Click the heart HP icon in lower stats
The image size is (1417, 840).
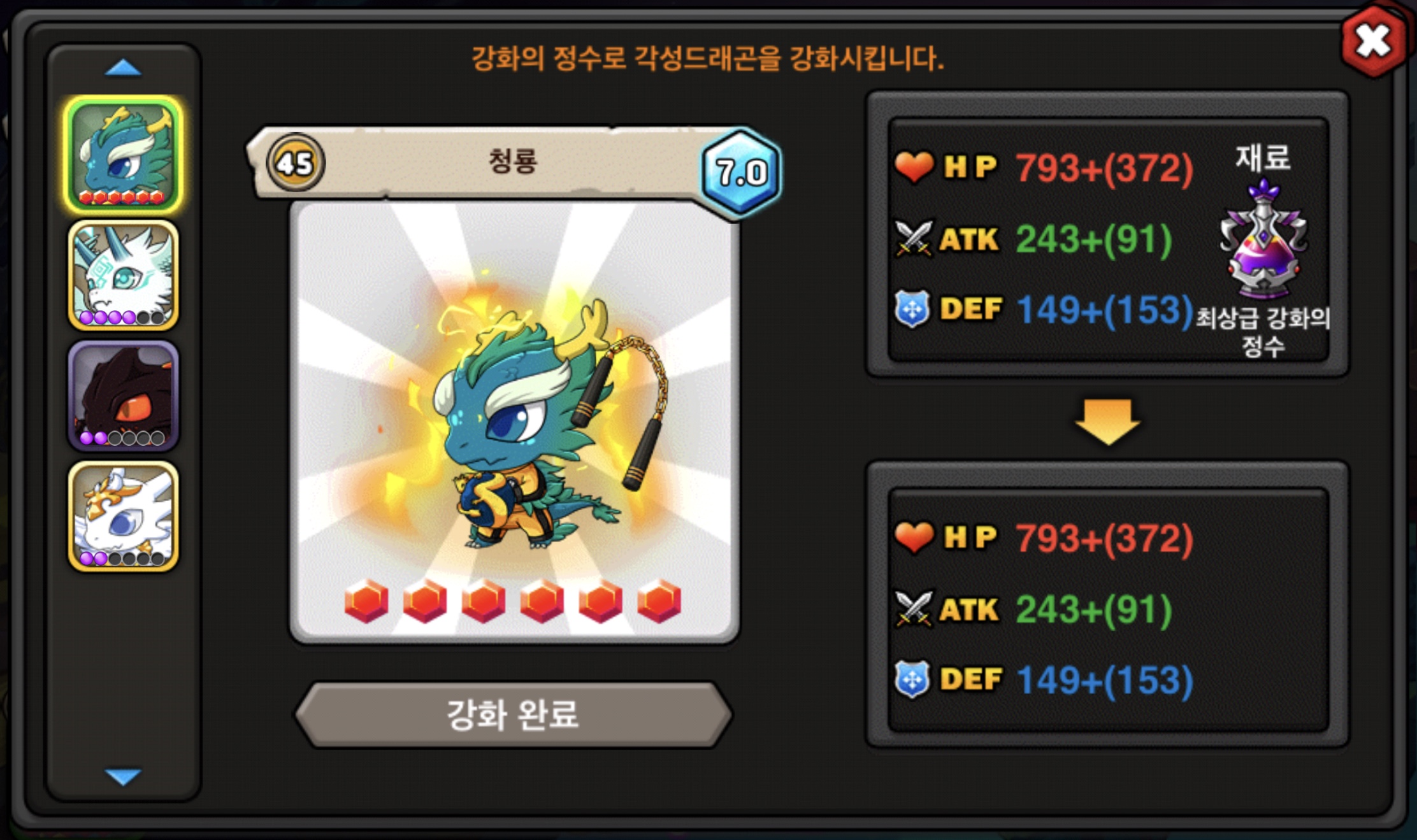[x=914, y=537]
